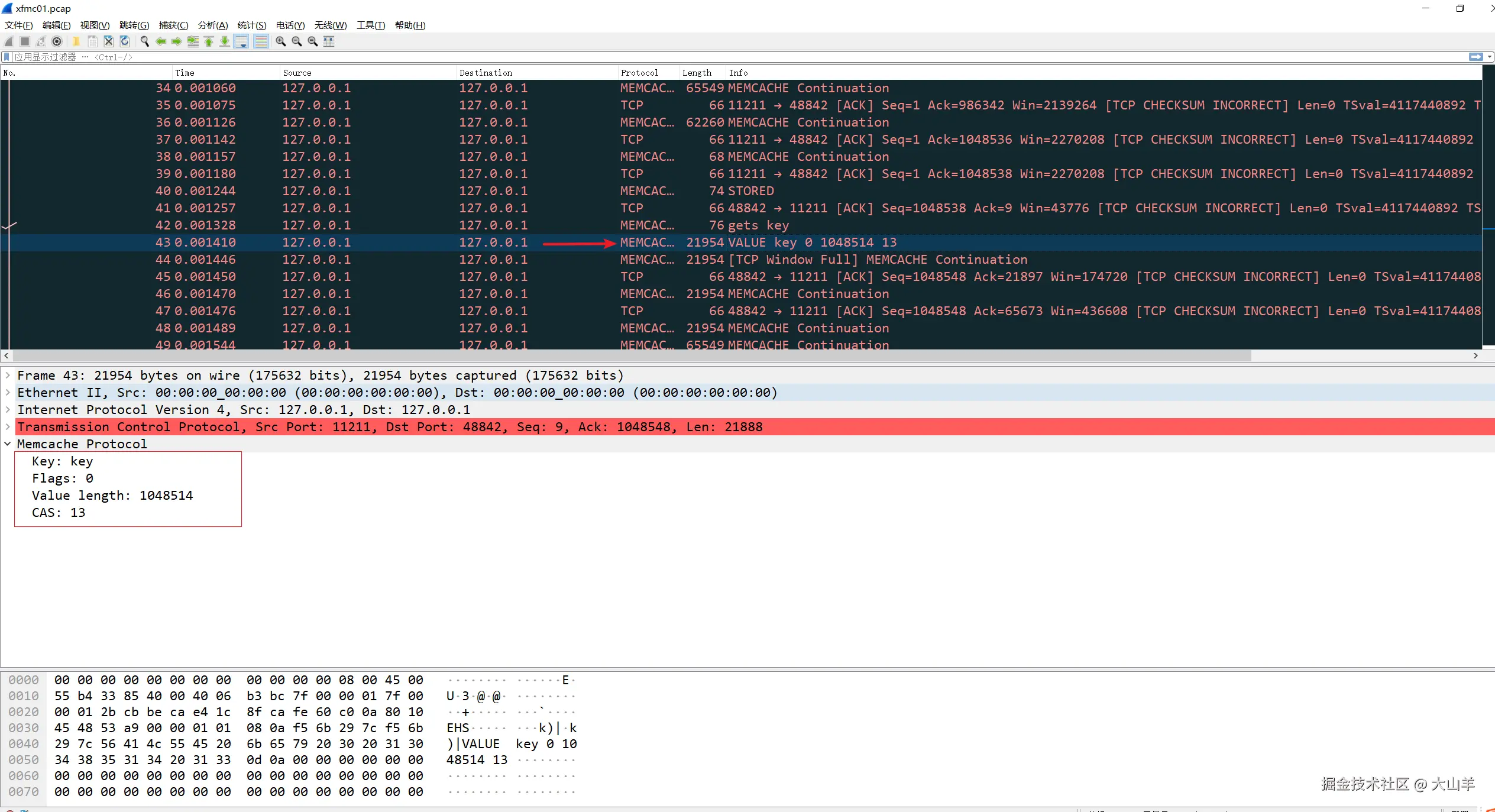Collapse the Memcache Protocol section
The image size is (1495, 812).
pos(8,444)
